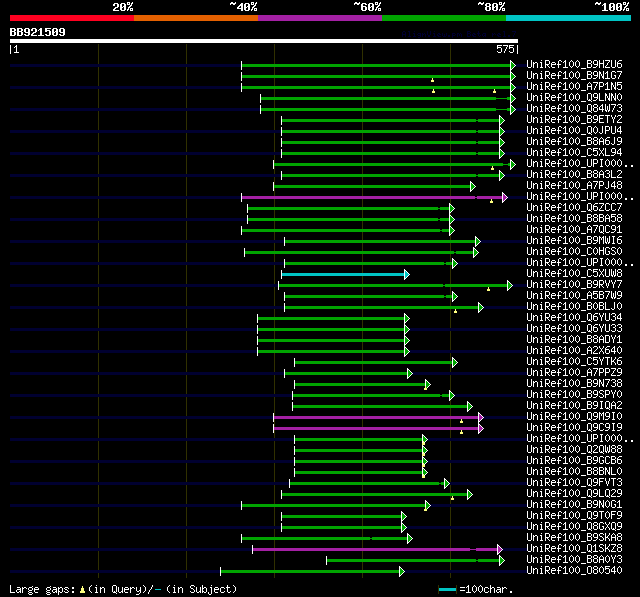The height and width of the screenshot is (597, 640).
Task: Click the query end position 575
Action: tap(505, 50)
